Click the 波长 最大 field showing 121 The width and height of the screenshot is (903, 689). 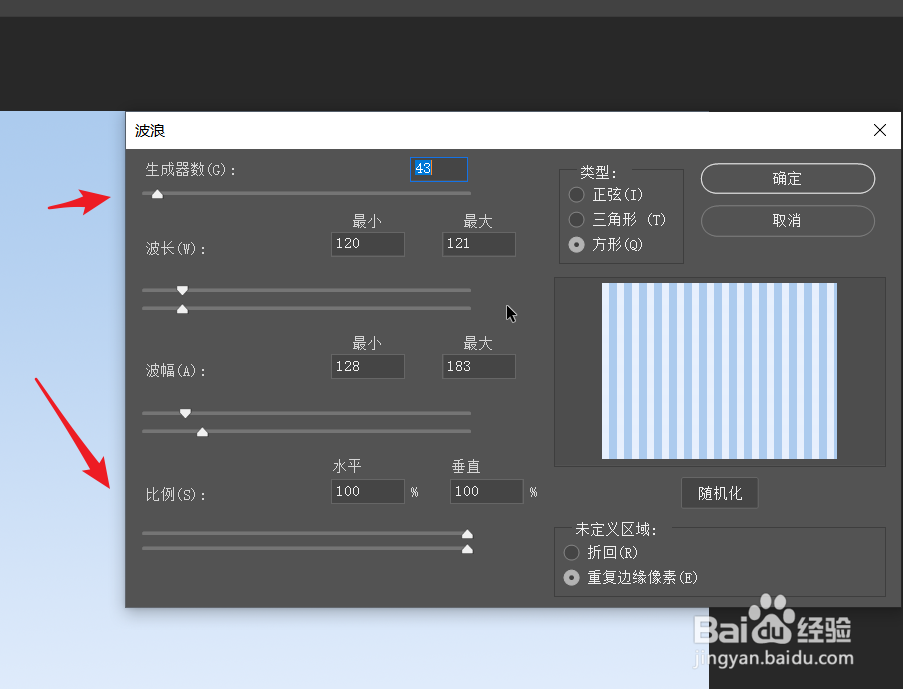479,244
